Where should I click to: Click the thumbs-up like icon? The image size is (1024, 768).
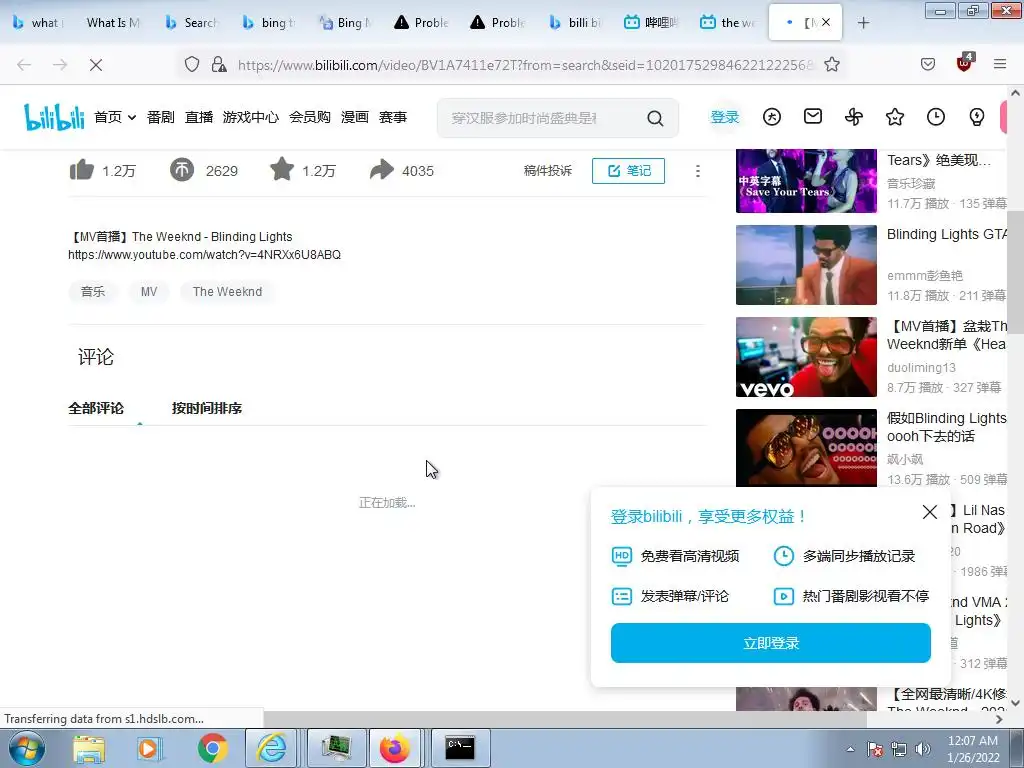82,170
